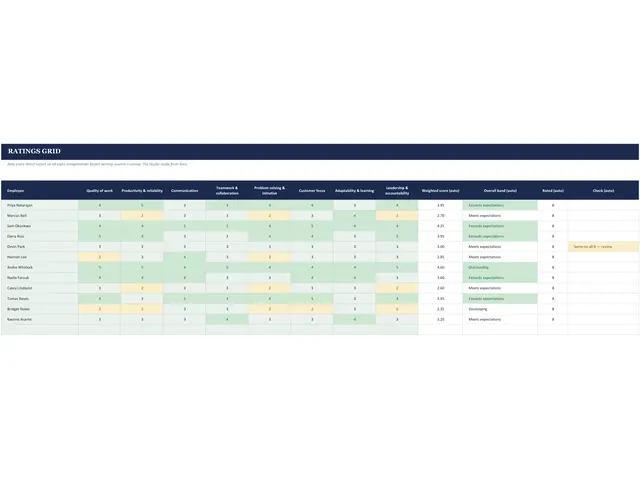Select the Teamwork & collaboration header
Screen dimensions: 640x480
click(x=227, y=191)
